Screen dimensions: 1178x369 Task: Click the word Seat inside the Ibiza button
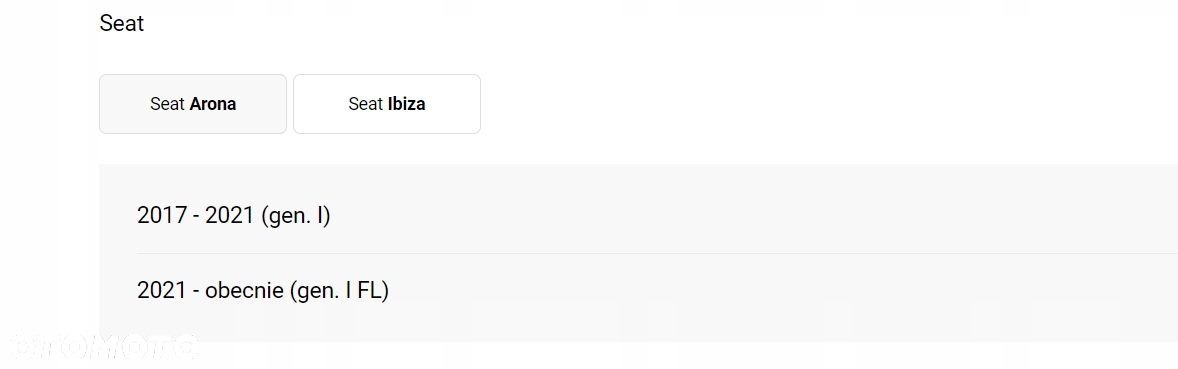click(x=366, y=104)
